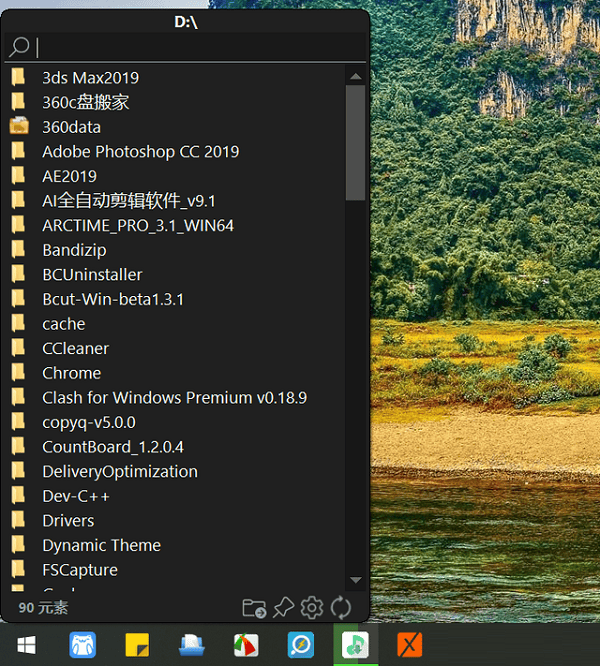
Task: Open the CountBoard_1.2.0.4 folder
Action: coord(176,447)
